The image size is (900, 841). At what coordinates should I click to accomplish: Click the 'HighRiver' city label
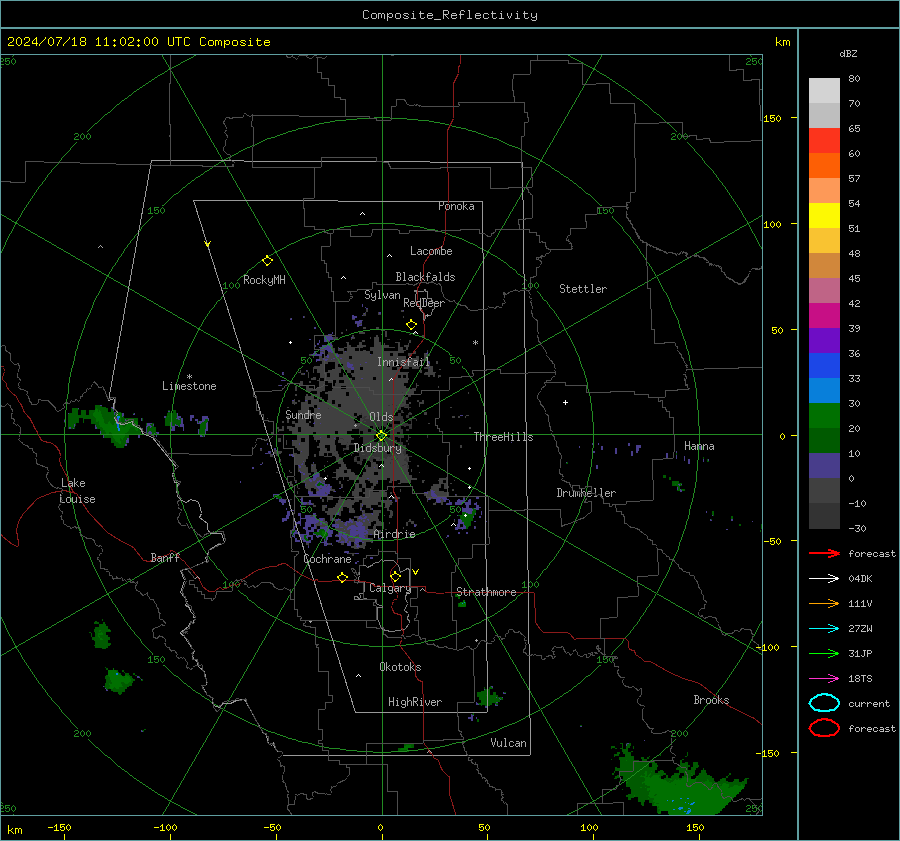(x=415, y=702)
